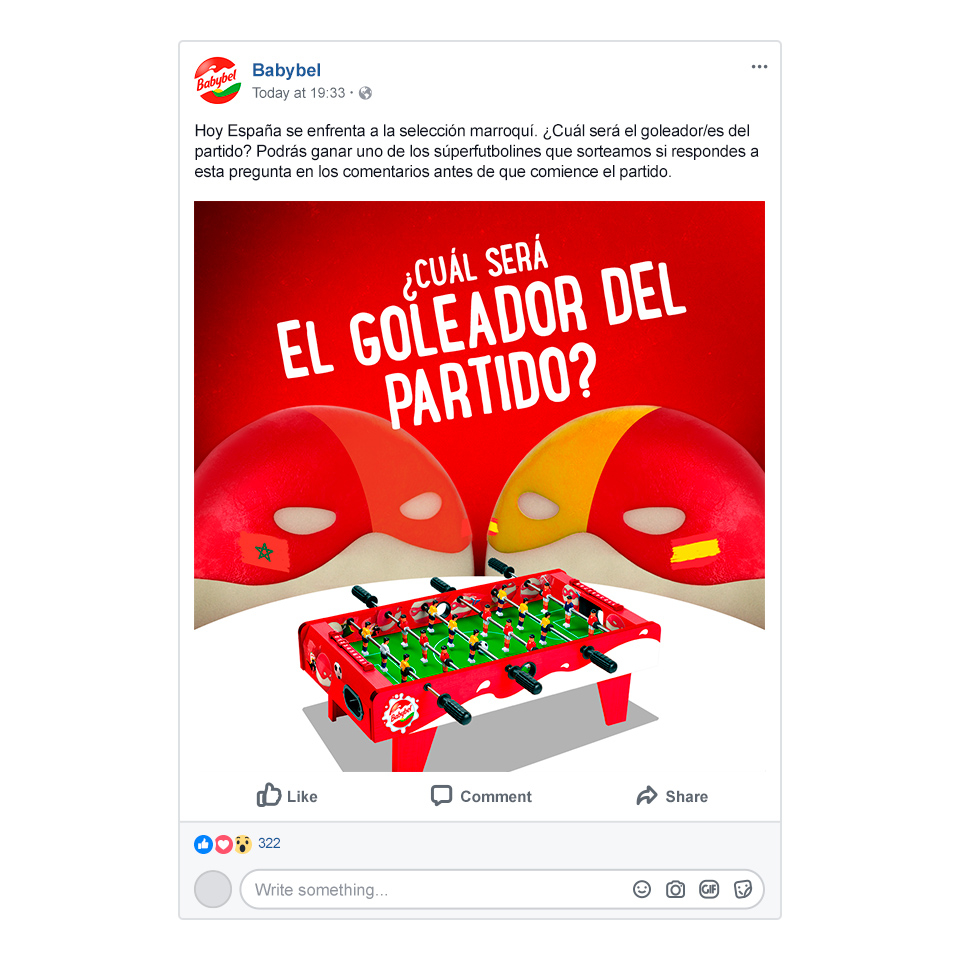Click the gray commenter avatar circle
The width and height of the screenshot is (960, 960).
pyautogui.click(x=212, y=889)
